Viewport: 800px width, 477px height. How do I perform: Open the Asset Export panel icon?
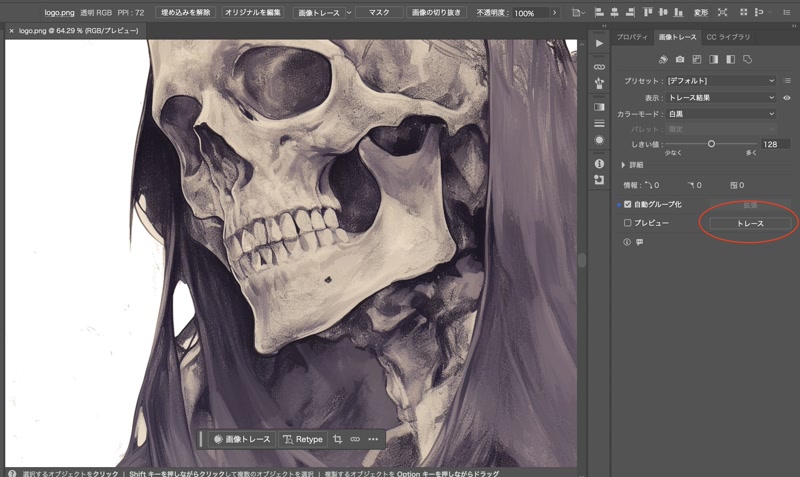pyautogui.click(x=599, y=180)
